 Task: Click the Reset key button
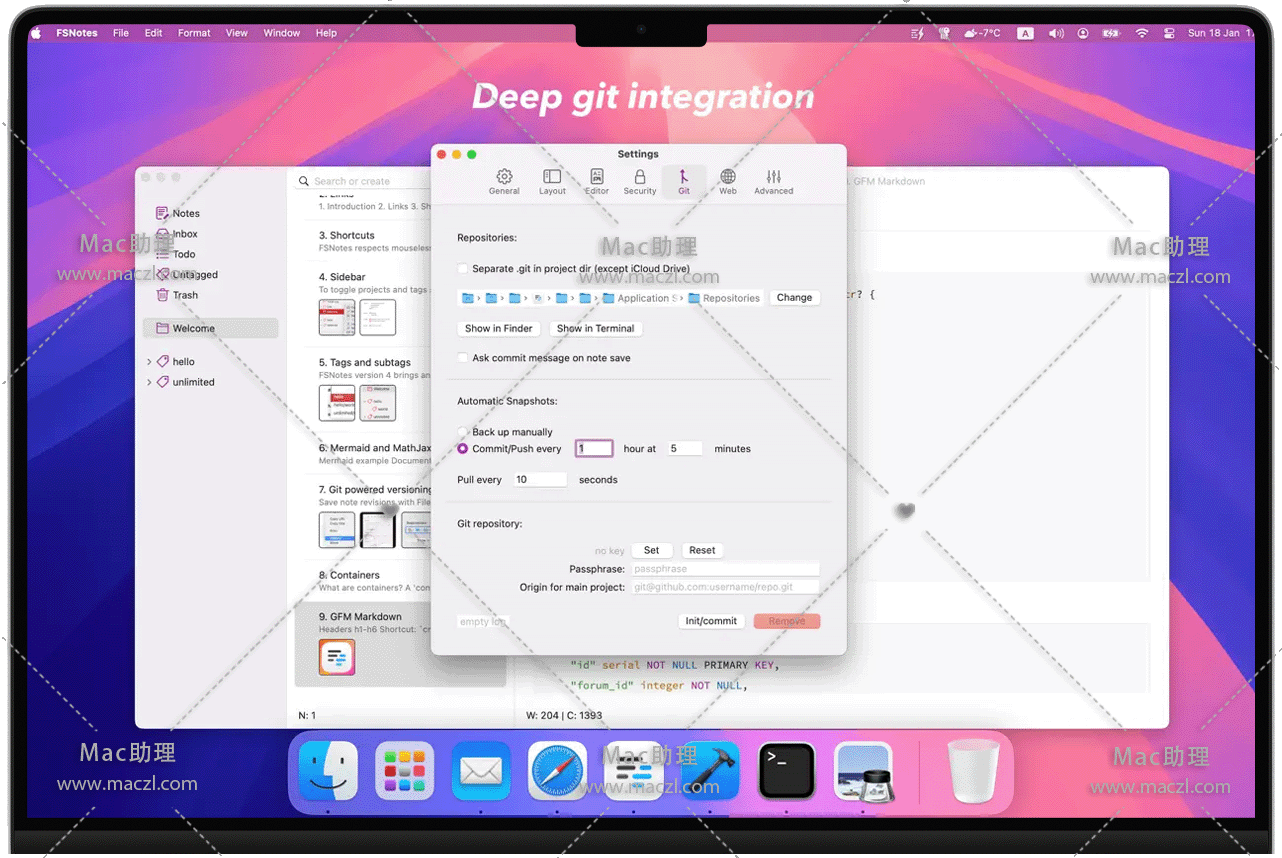click(702, 550)
